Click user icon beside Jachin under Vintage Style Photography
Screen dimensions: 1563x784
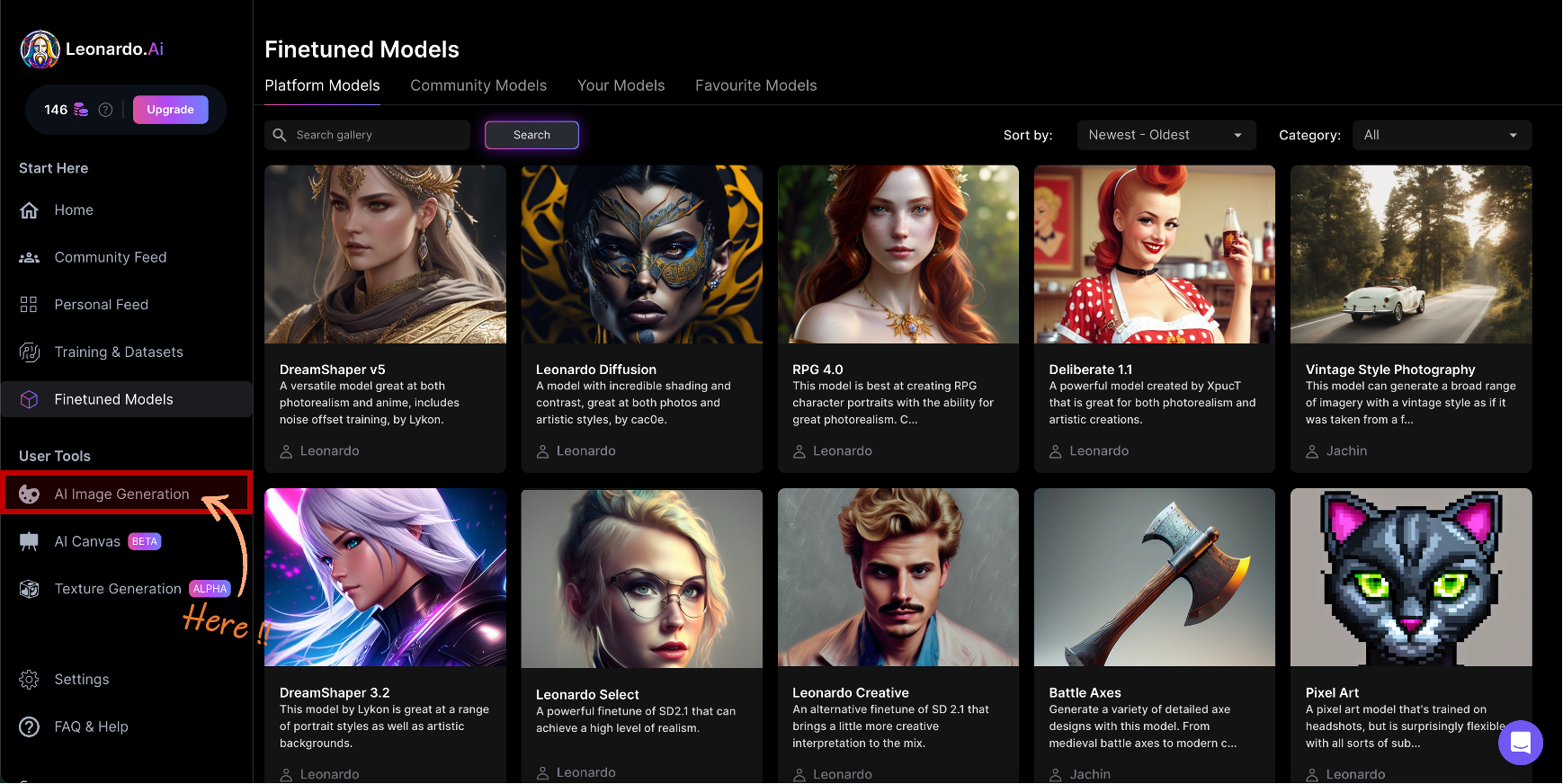coord(1312,451)
